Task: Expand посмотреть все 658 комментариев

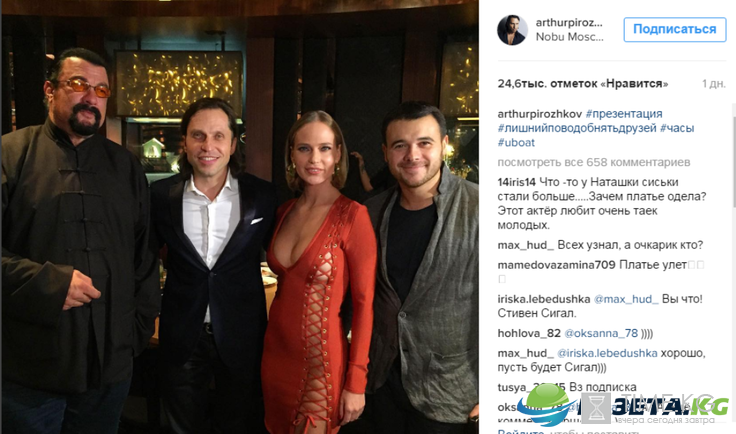Action: (x=594, y=162)
